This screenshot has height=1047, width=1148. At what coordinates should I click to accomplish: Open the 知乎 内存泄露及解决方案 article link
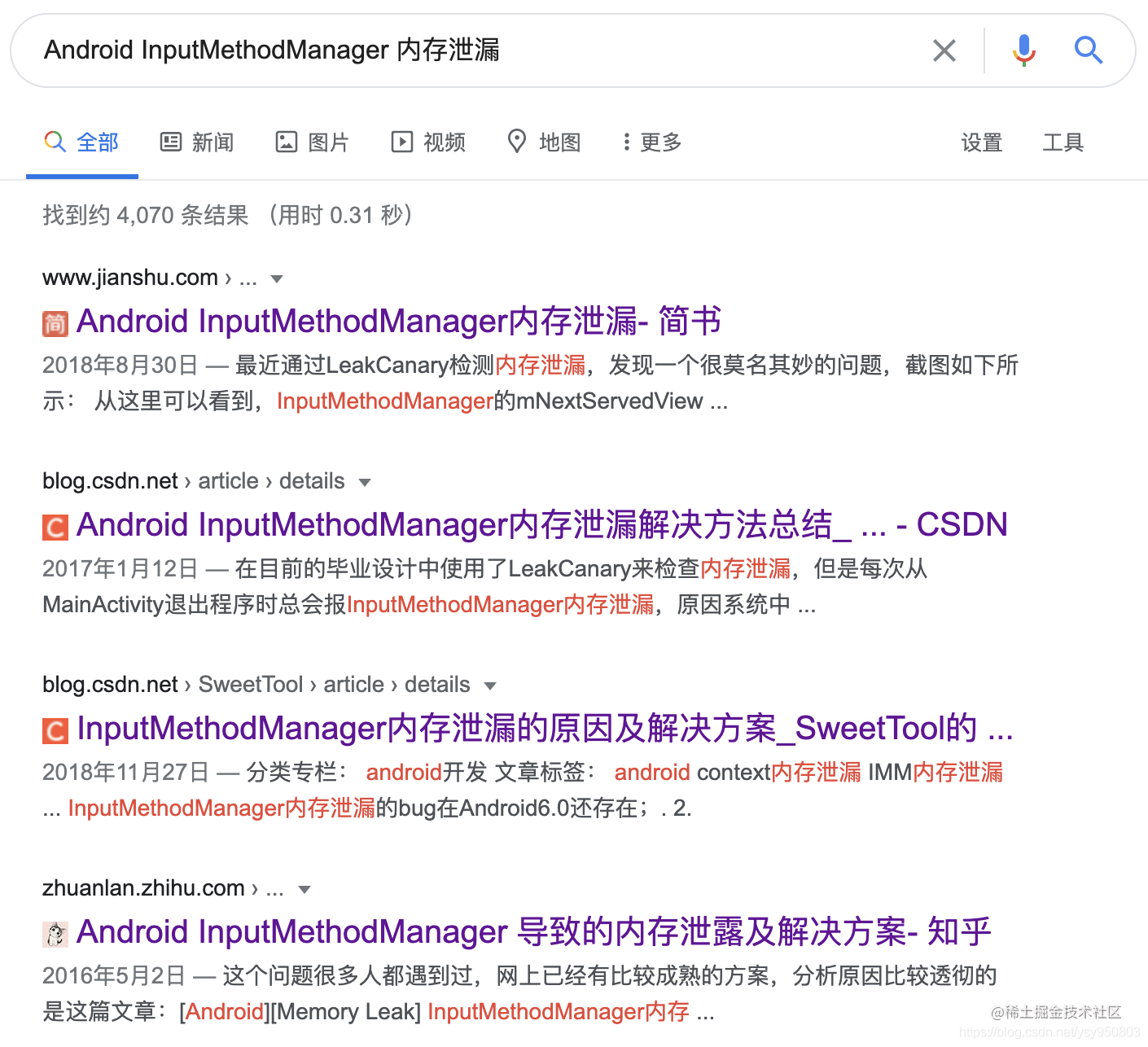point(533,931)
